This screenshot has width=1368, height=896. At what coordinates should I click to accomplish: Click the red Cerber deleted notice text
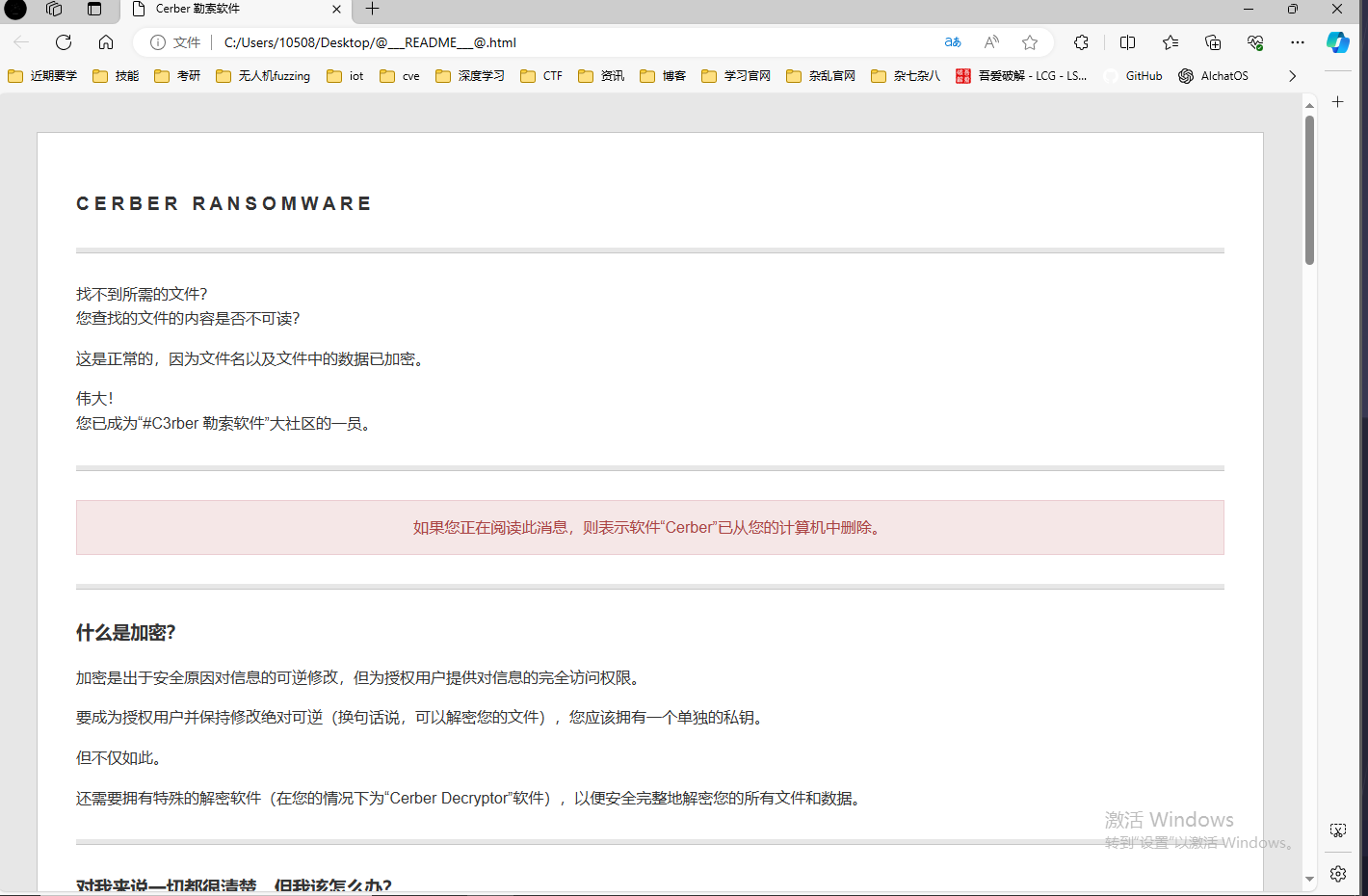[649, 527]
